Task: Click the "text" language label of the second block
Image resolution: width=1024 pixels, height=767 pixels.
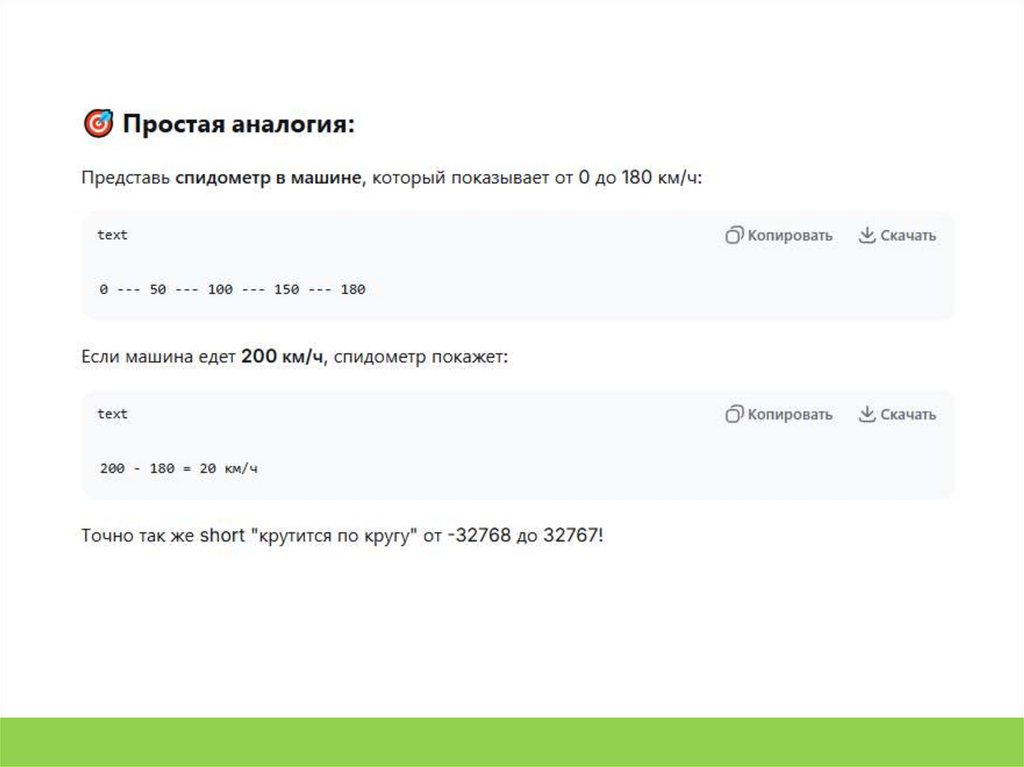Action: click(112, 414)
